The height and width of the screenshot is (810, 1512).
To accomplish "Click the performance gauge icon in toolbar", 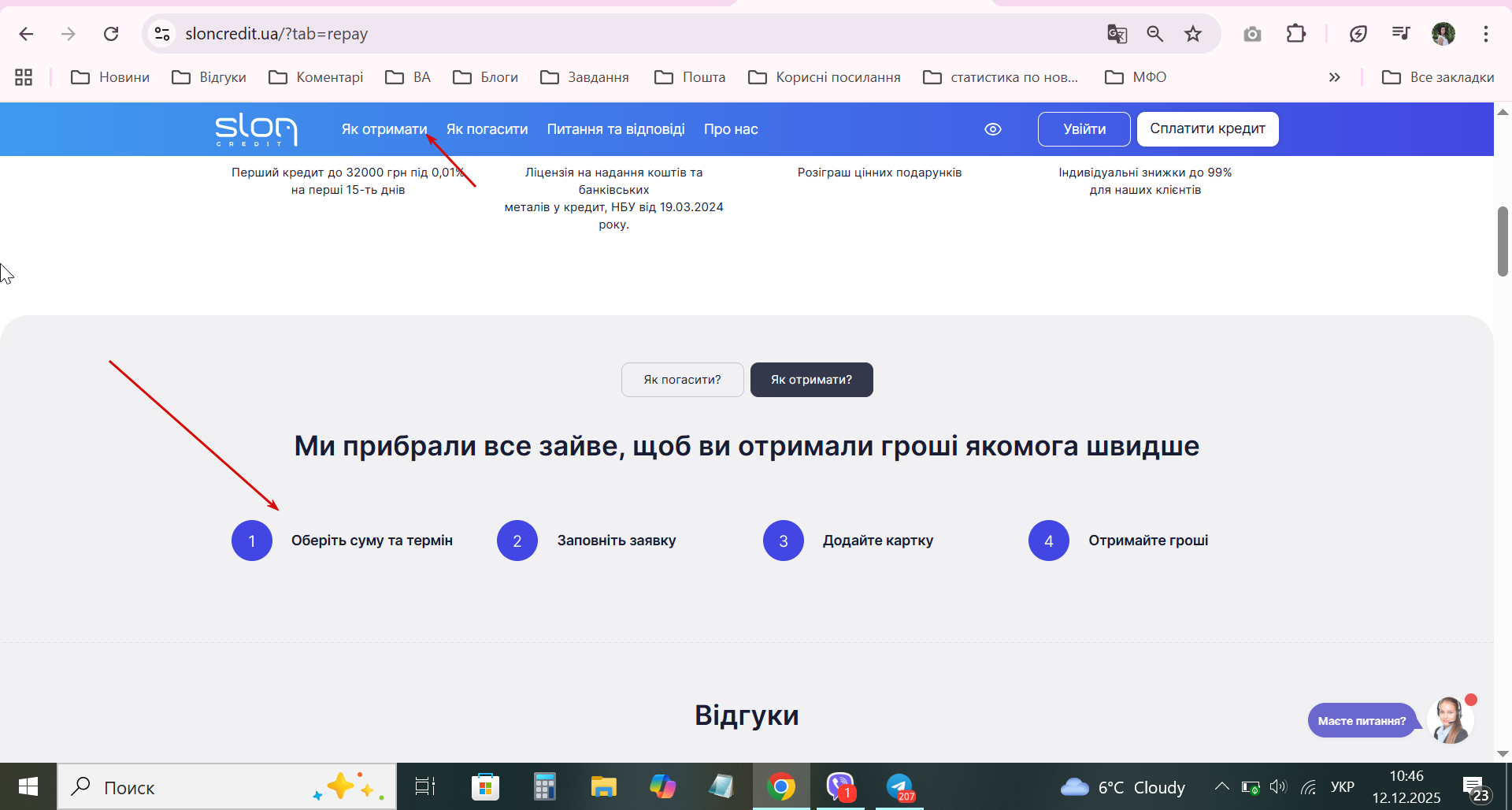I will (x=1358, y=34).
